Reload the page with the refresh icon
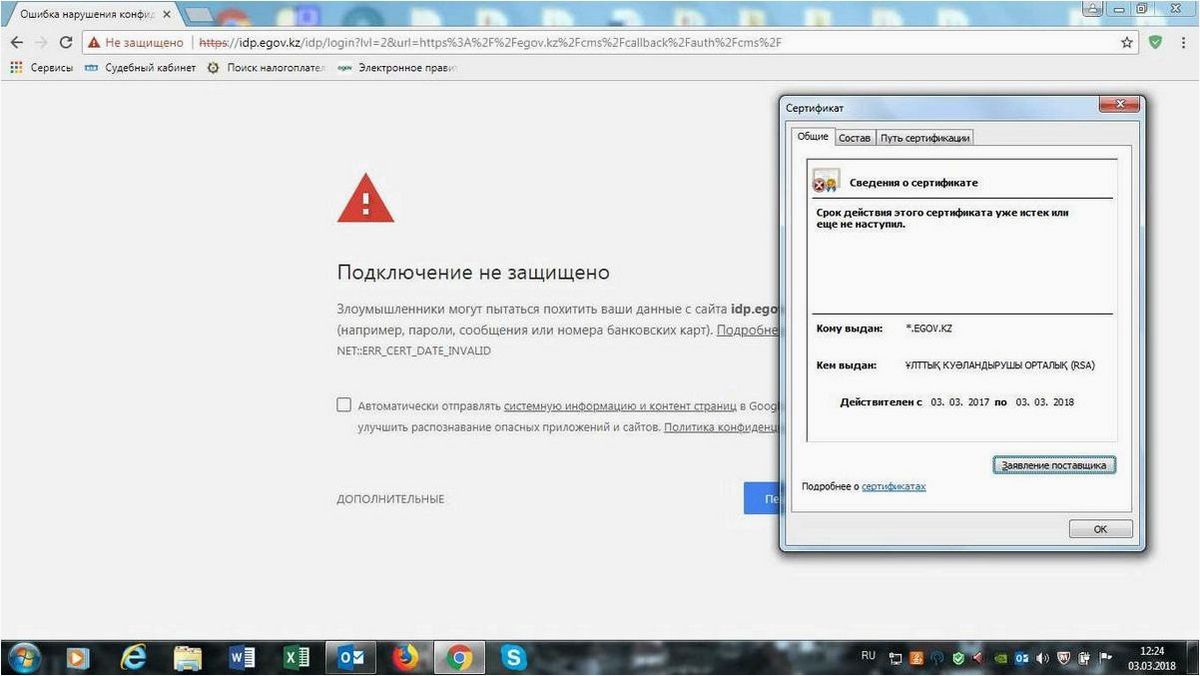Image resolution: width=1200 pixels, height=676 pixels. 66,43
